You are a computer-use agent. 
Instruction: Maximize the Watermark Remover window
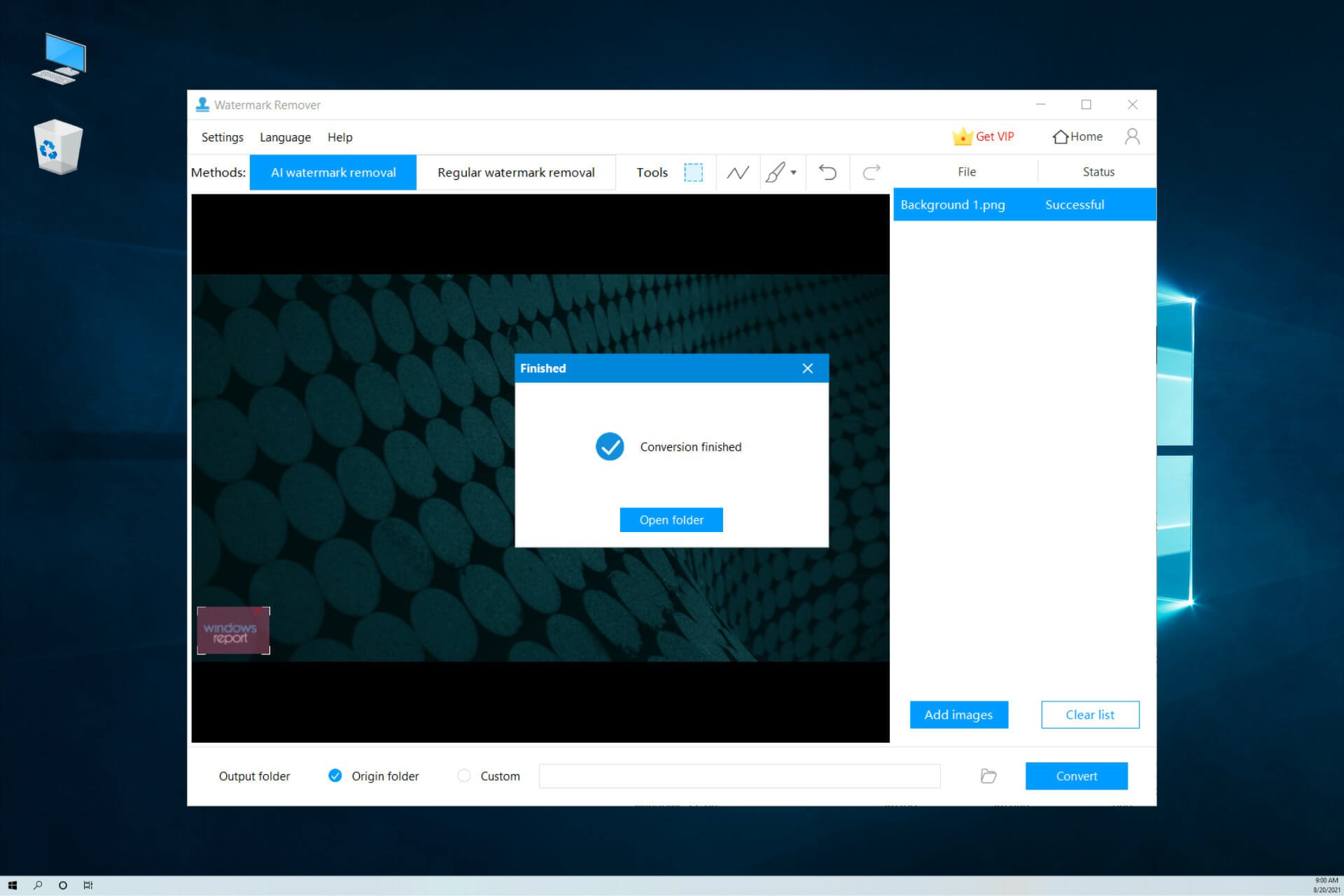pos(1086,104)
